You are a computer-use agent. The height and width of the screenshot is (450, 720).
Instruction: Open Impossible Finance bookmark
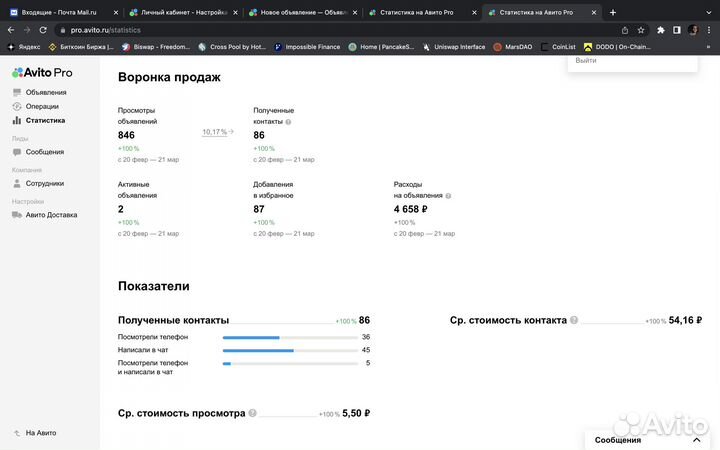coord(307,47)
